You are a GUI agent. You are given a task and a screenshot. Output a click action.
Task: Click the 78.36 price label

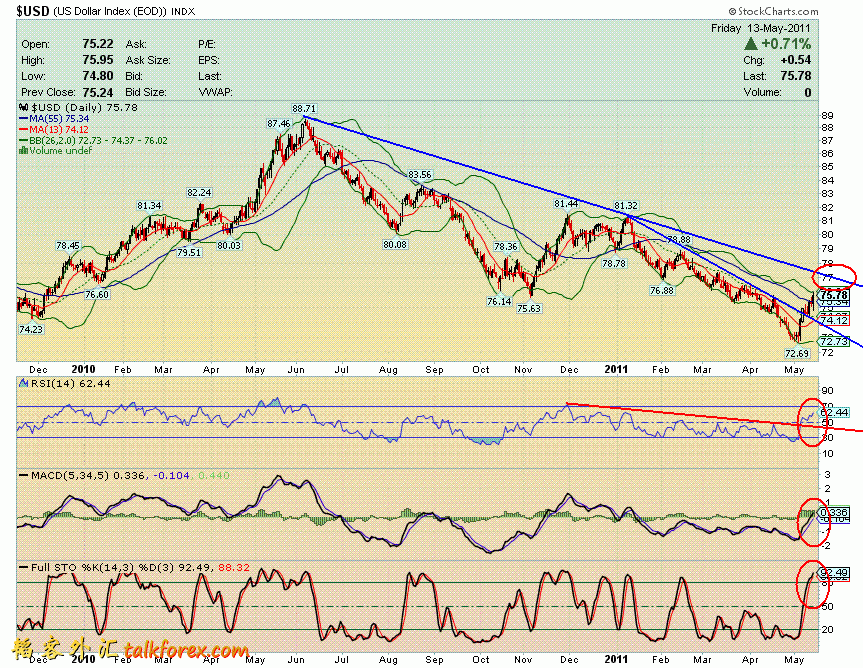(506, 246)
